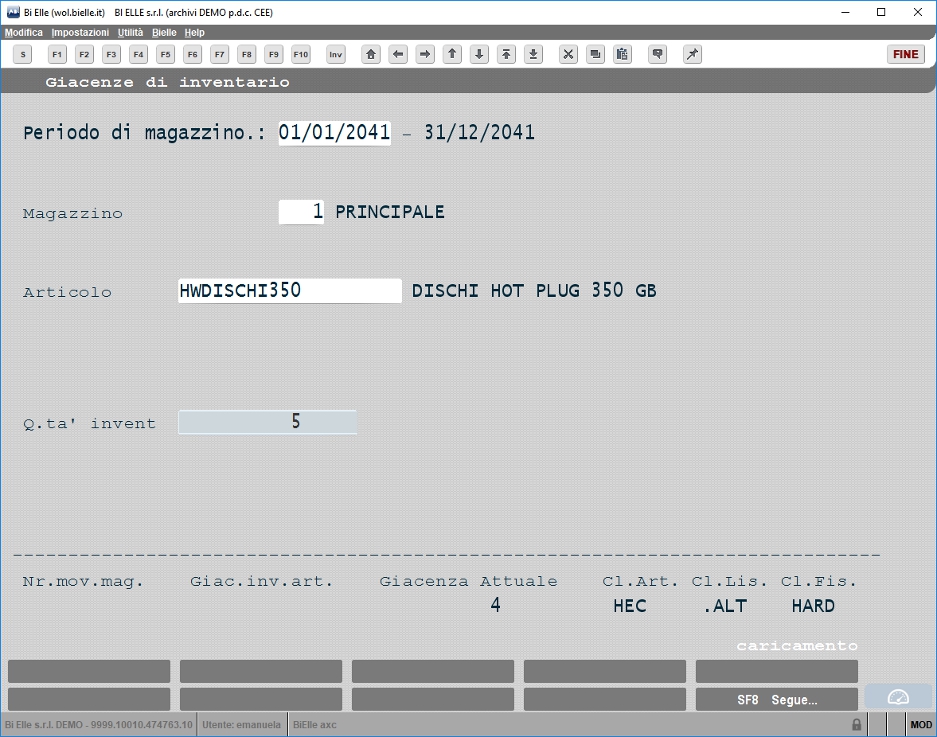The width and height of the screenshot is (937, 737).
Task: Click the up arrow toolbar icon
Action: (x=452, y=54)
